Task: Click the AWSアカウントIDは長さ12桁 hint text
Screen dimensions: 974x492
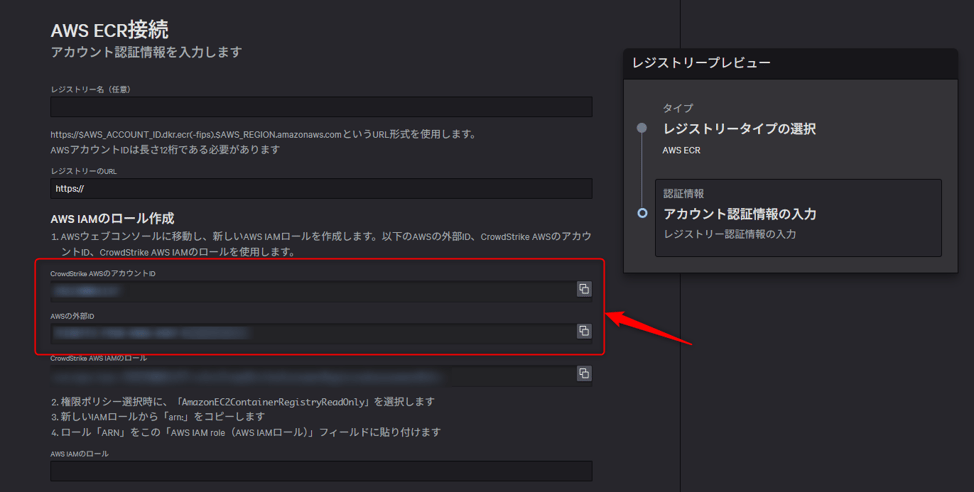Action: coord(165,150)
